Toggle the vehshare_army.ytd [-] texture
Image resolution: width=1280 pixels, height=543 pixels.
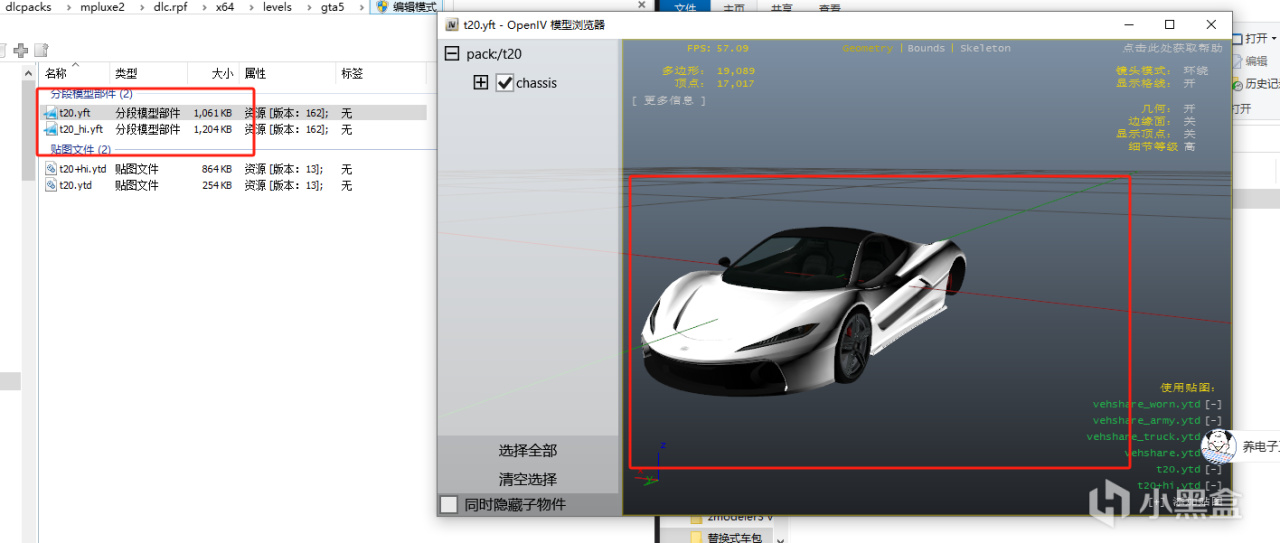tap(1213, 421)
